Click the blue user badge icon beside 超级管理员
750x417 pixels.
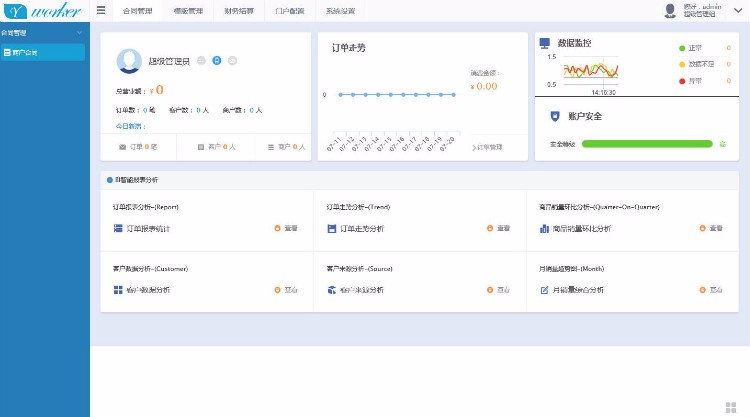click(x=217, y=61)
